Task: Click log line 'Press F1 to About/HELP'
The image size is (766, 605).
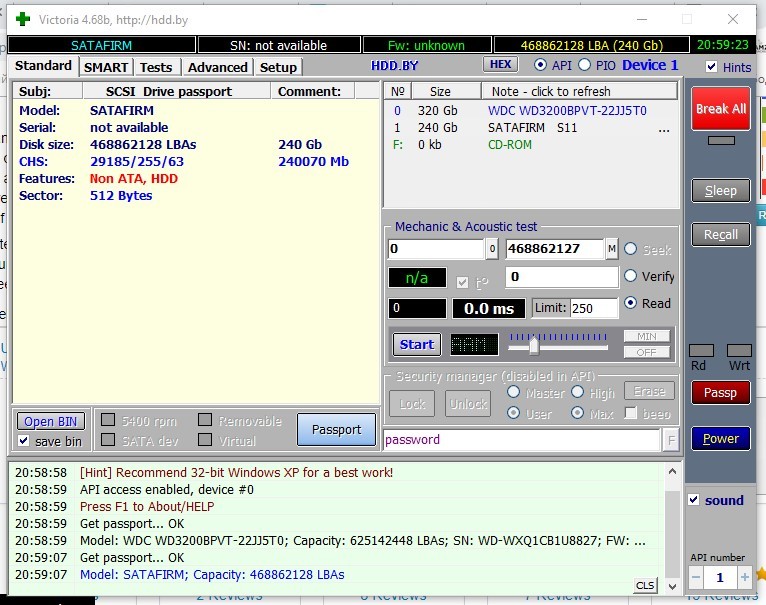Action: (147, 507)
